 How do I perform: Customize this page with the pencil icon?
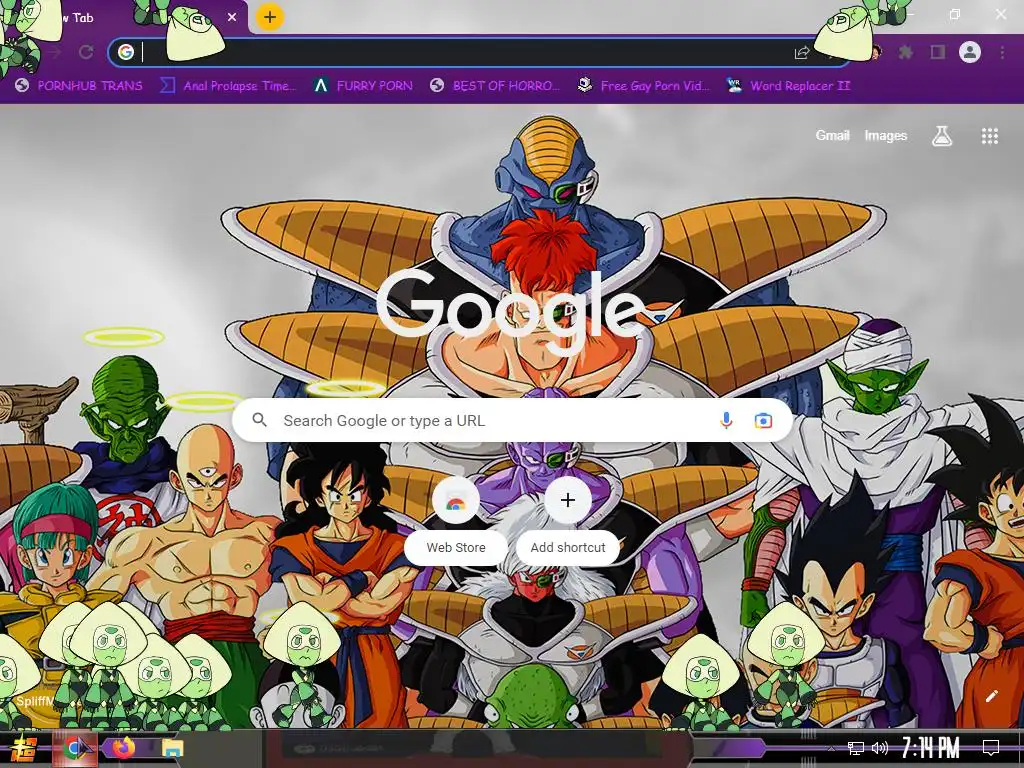[991, 696]
